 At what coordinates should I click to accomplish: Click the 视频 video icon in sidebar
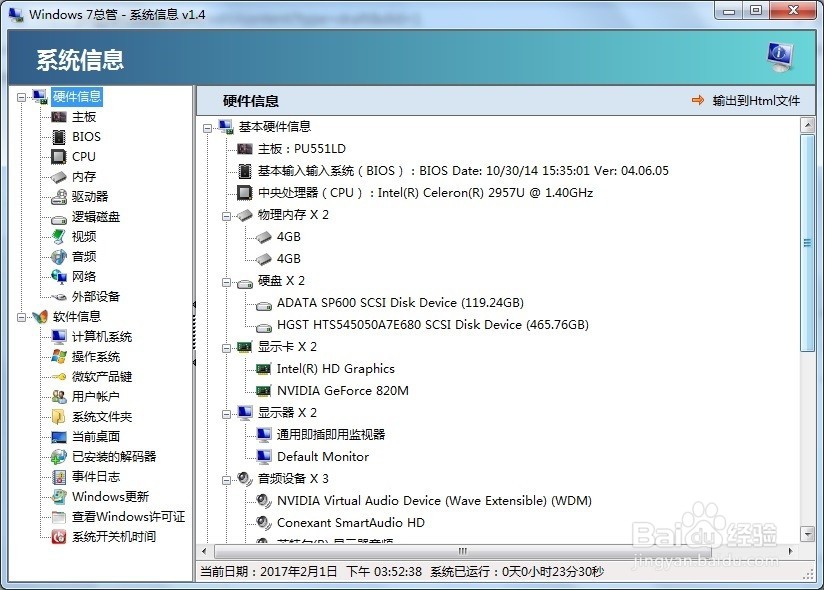click(59, 236)
